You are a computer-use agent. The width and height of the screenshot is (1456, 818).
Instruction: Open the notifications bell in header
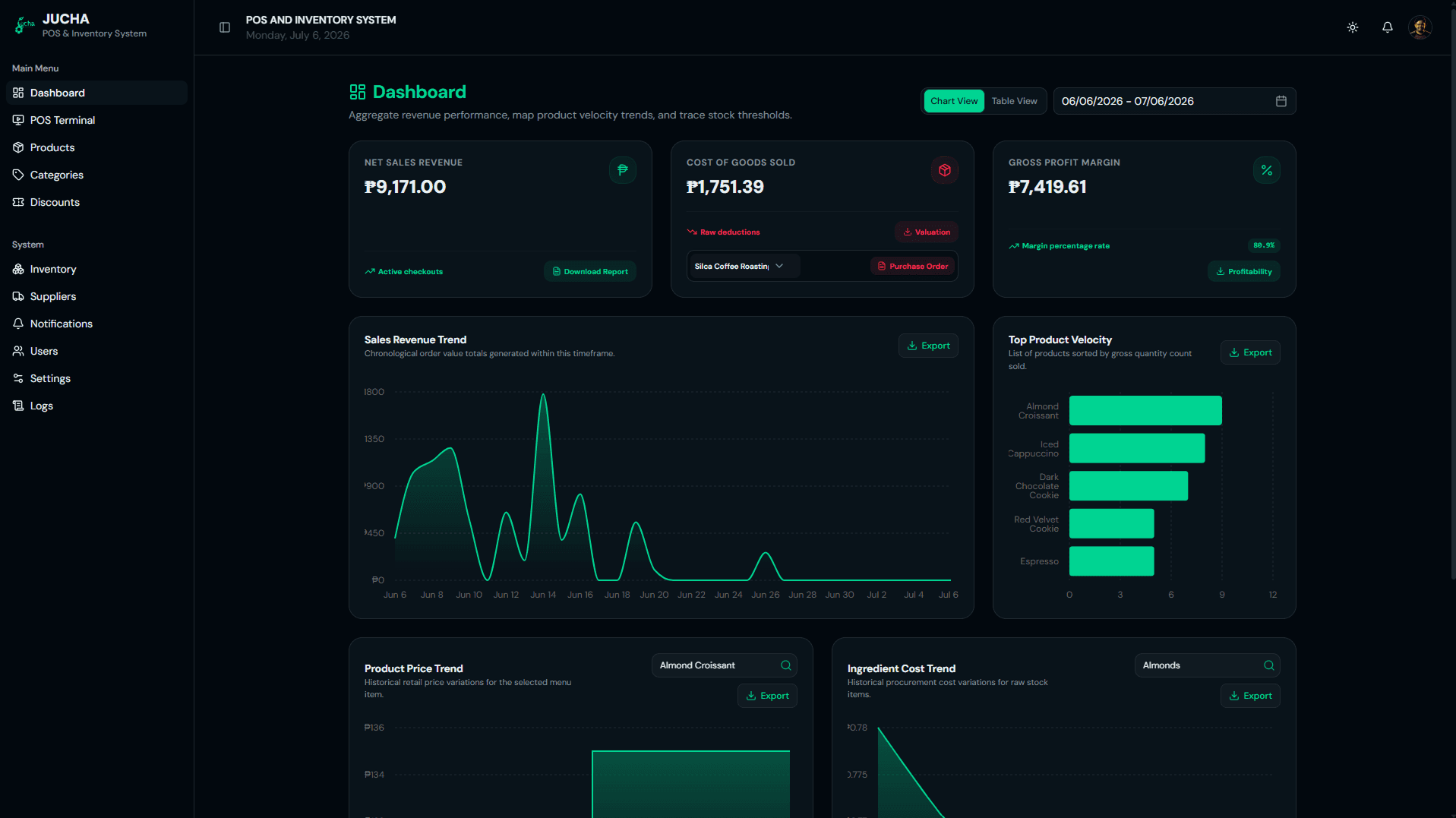(x=1388, y=27)
